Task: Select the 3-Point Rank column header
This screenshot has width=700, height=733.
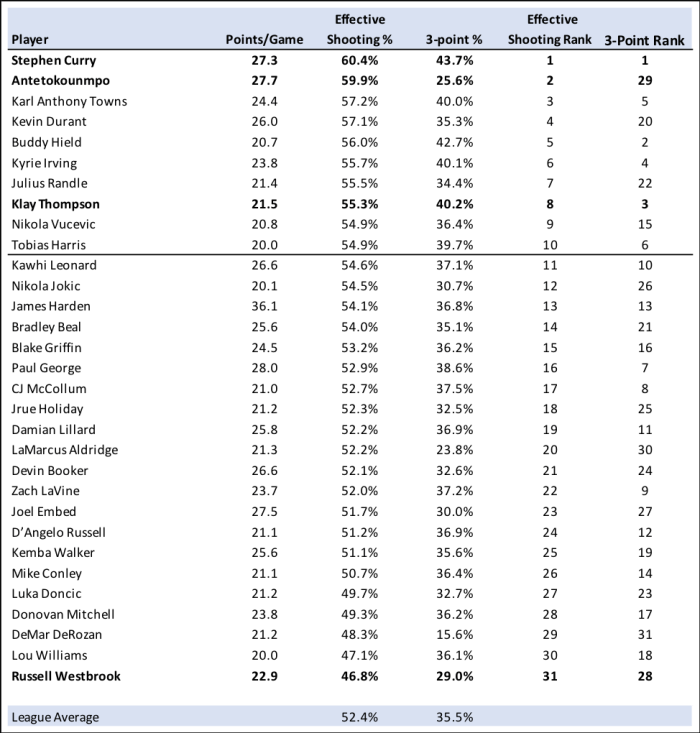Action: 644,40
